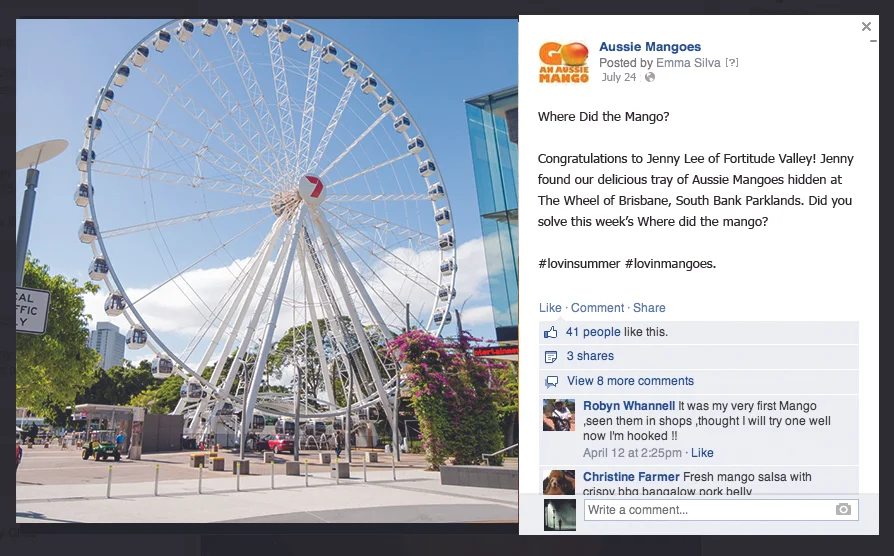Click the Go An Aussie Mango logo
894x556 pixels.
[563, 62]
